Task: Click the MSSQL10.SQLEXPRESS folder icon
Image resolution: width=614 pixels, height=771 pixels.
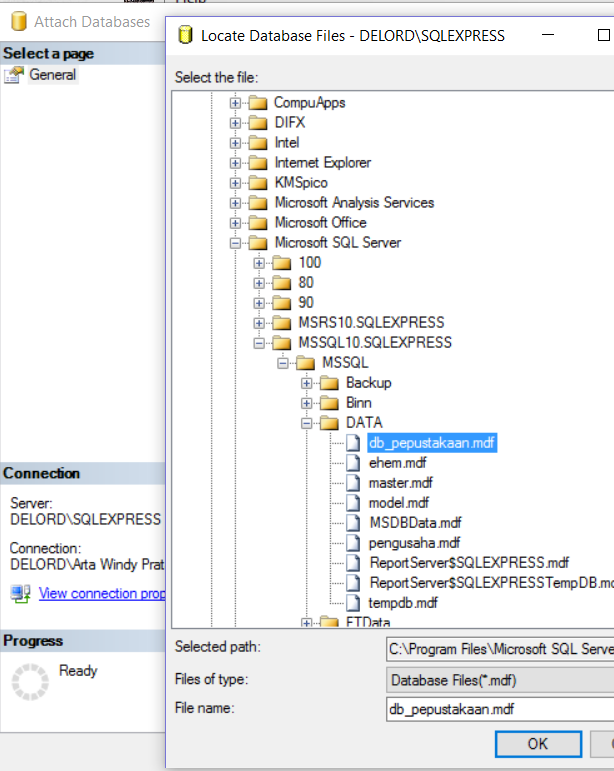Action: [282, 343]
